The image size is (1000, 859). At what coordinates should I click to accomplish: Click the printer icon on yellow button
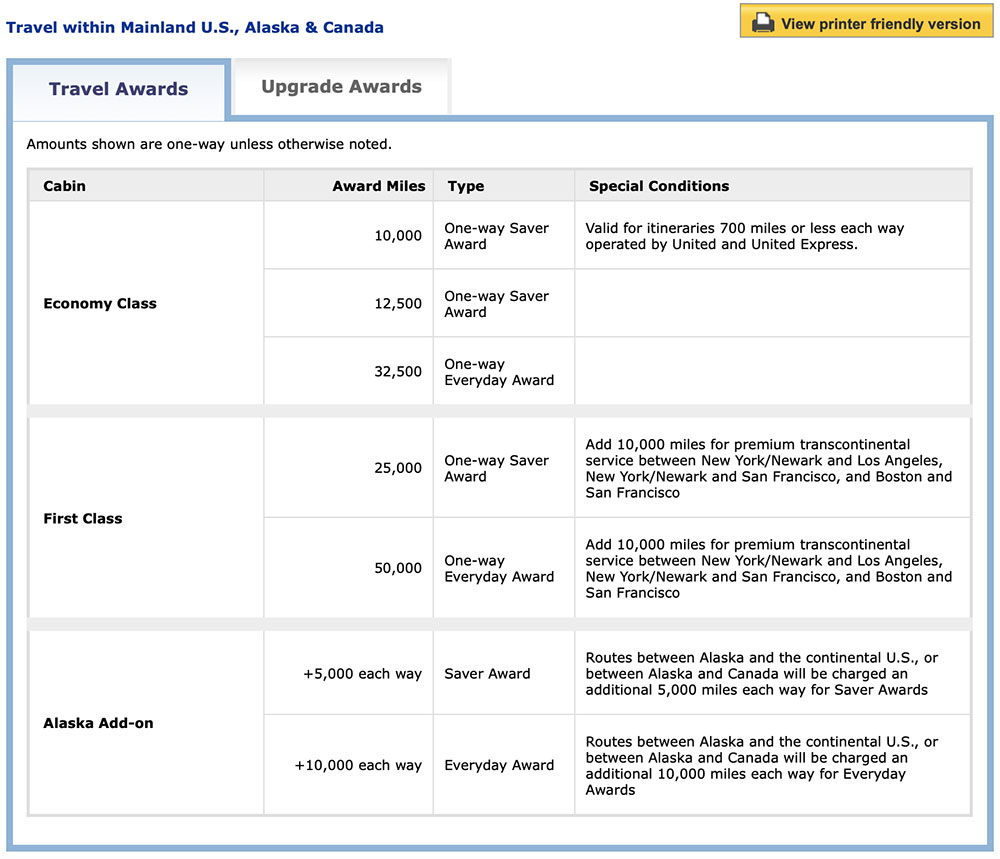point(763,23)
